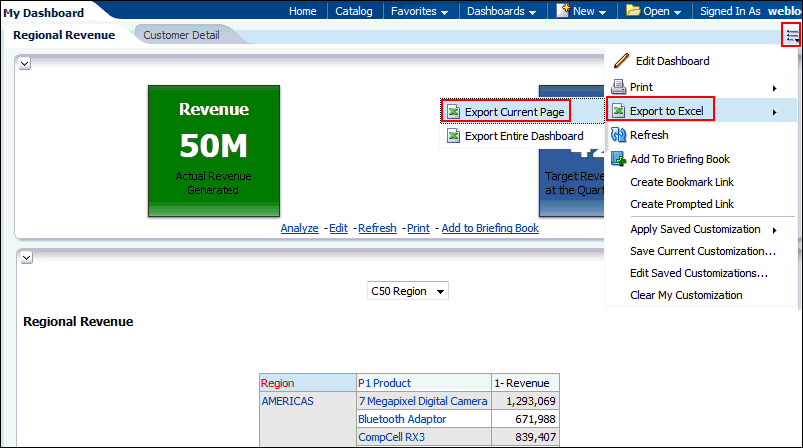This screenshot has height=448, width=803.
Task: Choose Create Prompted Link
Action: tap(682, 204)
